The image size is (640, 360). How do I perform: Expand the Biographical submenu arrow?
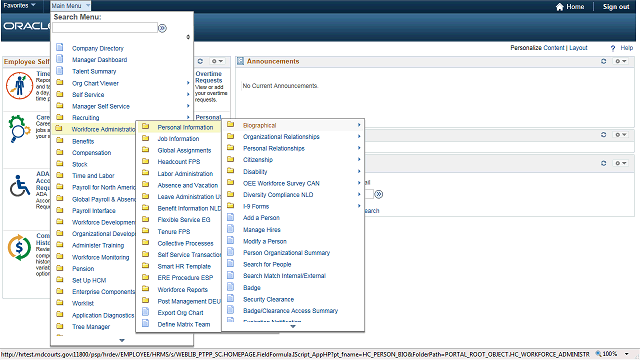[359, 125]
